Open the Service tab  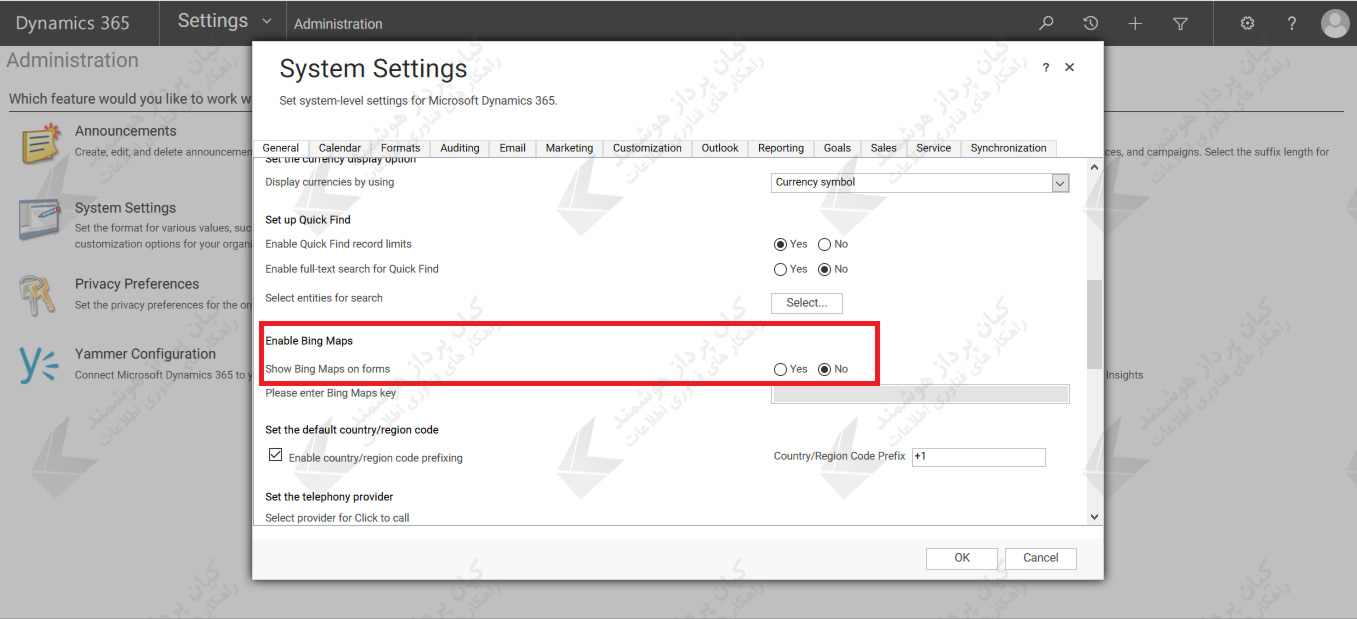(x=934, y=148)
